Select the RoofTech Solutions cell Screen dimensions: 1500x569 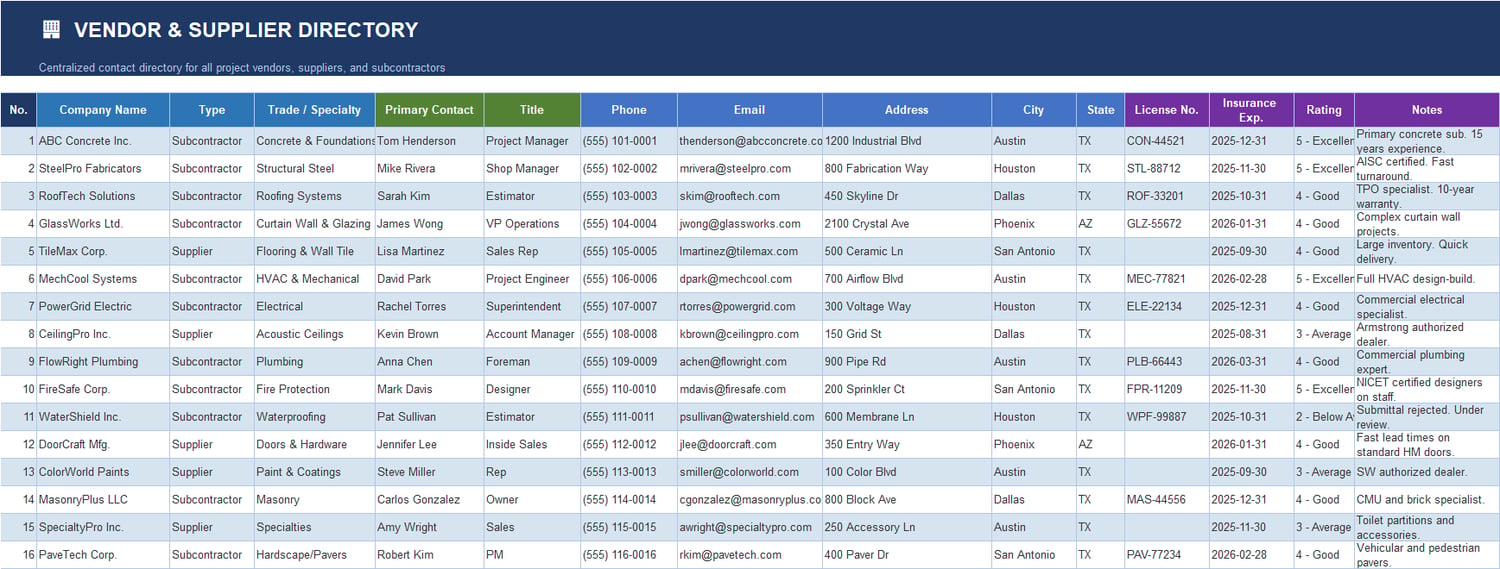tap(103, 196)
